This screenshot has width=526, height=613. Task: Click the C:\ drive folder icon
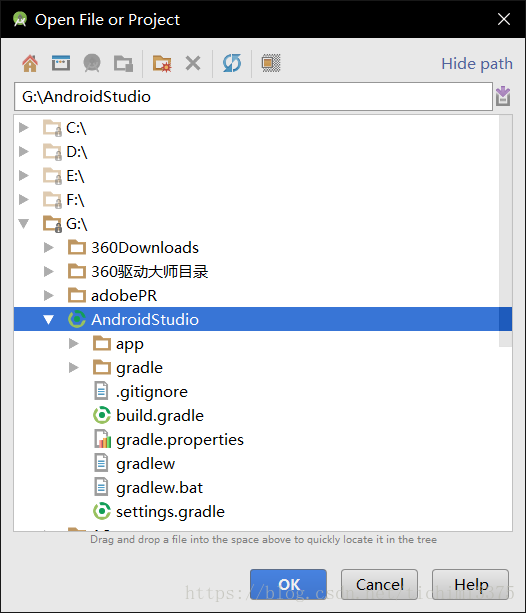point(52,128)
